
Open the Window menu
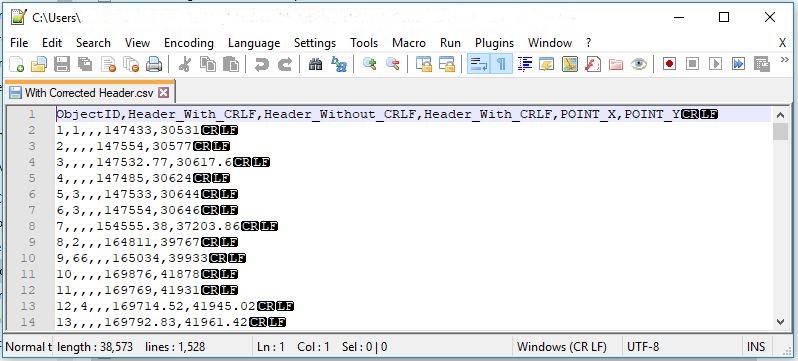pos(550,43)
